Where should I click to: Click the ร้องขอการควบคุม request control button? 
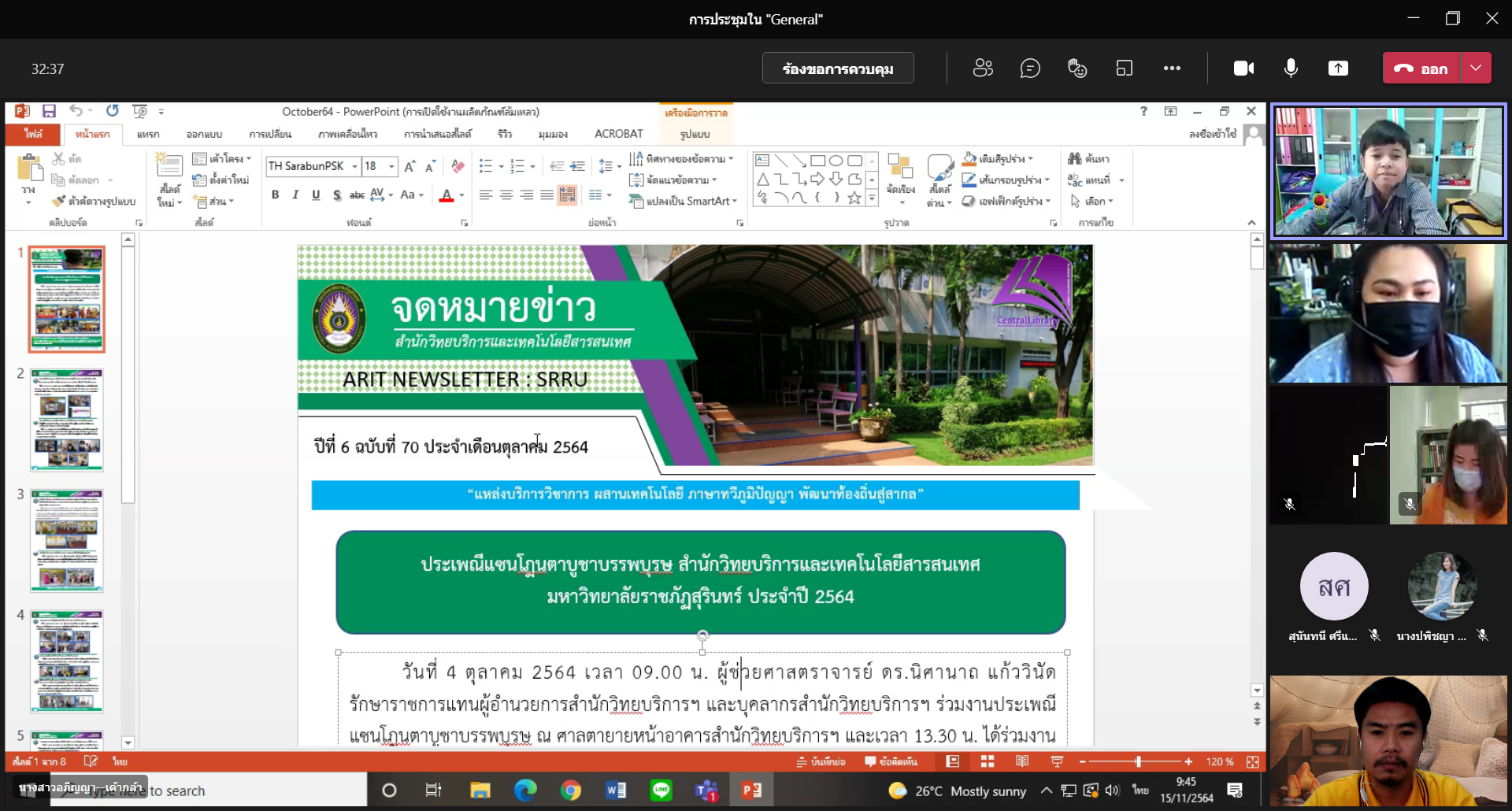click(x=838, y=69)
